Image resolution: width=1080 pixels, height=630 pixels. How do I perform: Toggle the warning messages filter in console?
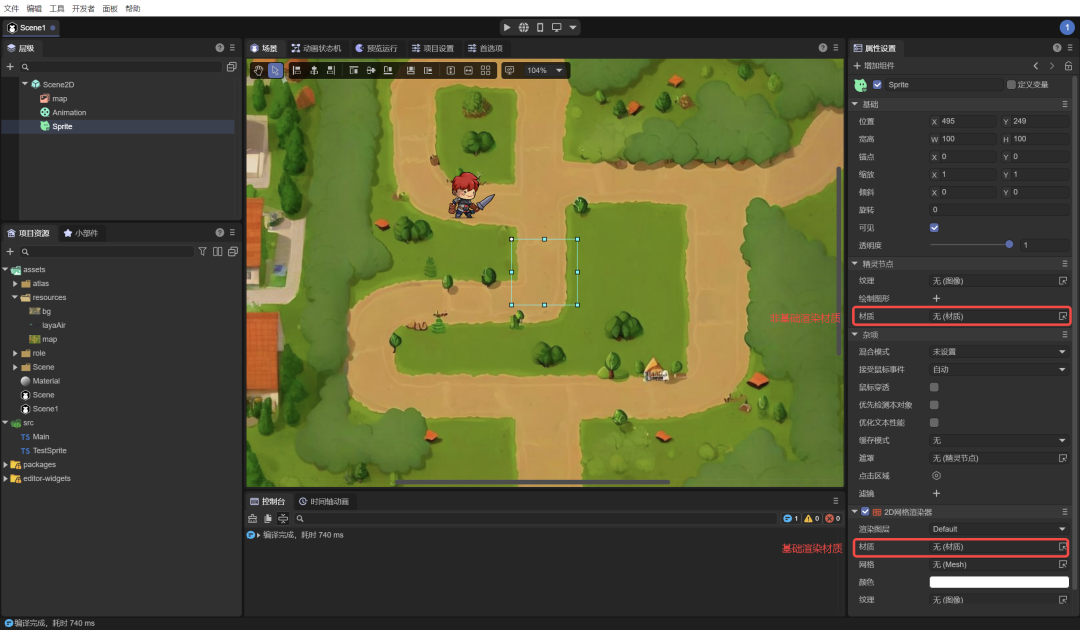coord(812,518)
